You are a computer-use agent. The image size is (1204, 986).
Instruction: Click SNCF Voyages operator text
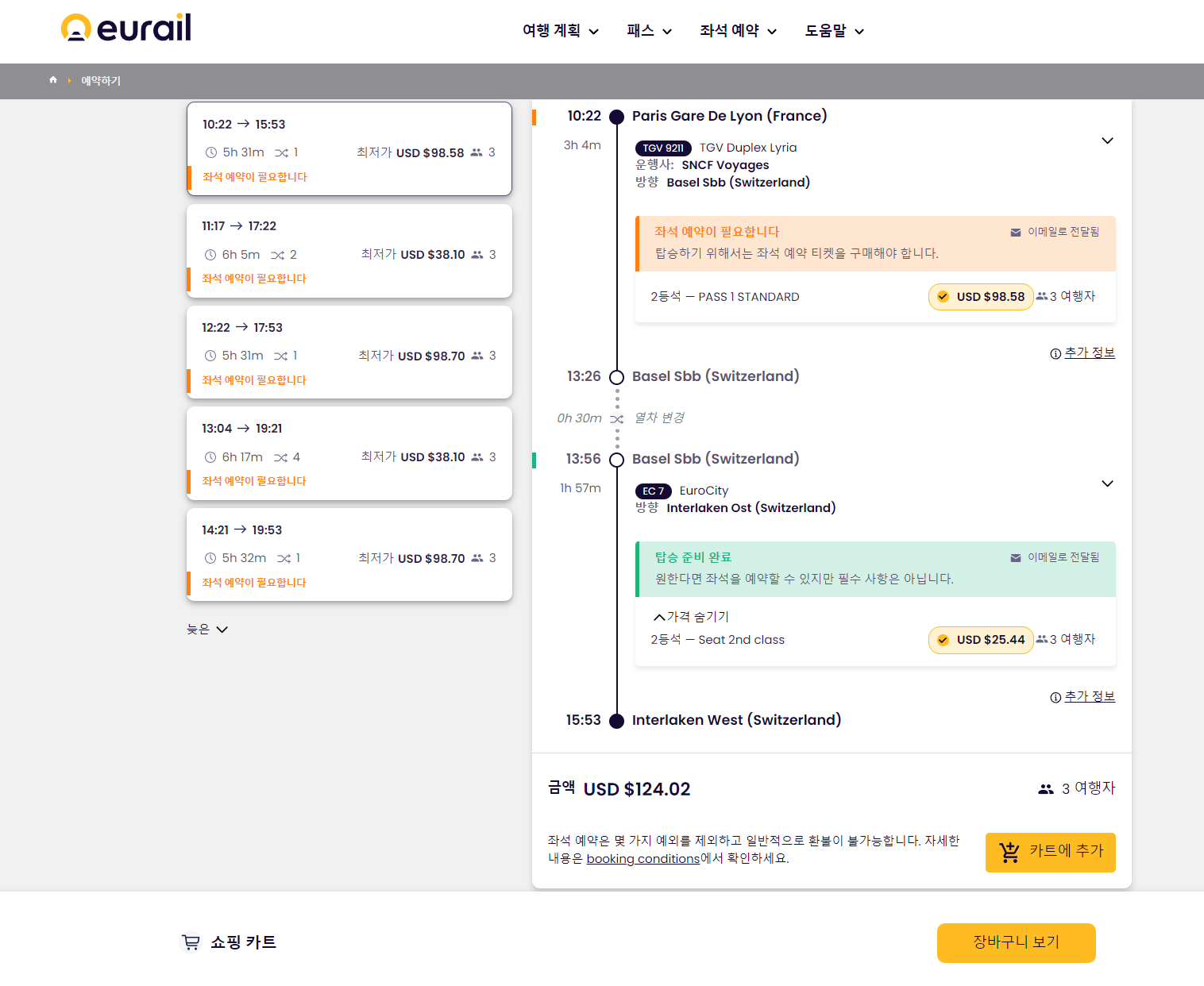coord(725,165)
